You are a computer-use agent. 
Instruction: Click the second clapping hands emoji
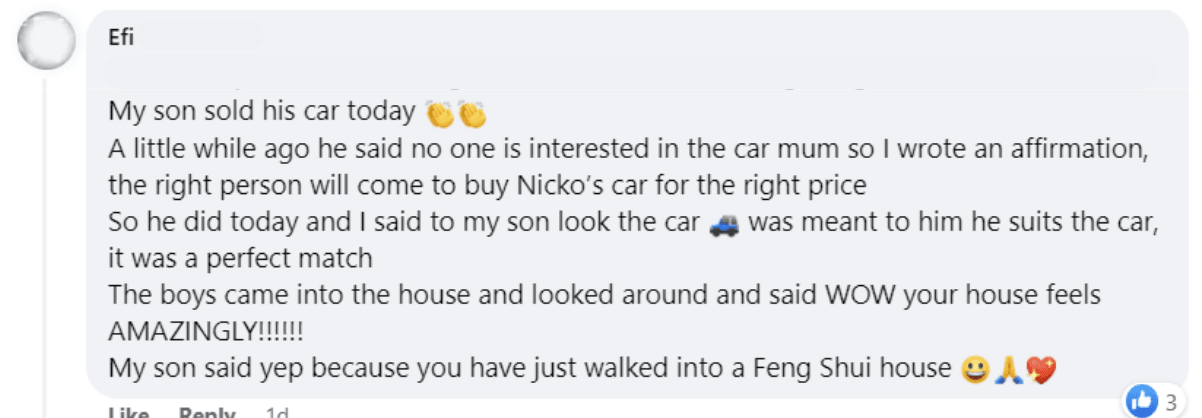pos(470,115)
